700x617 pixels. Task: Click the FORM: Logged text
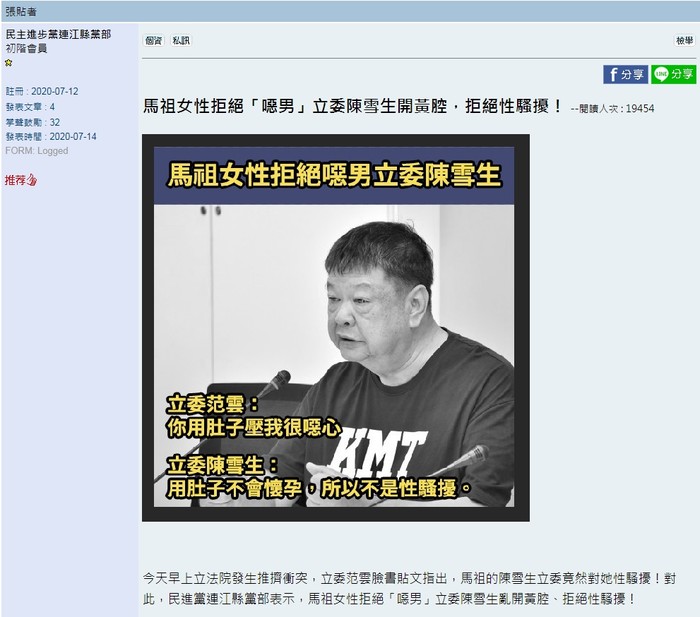click(x=37, y=151)
